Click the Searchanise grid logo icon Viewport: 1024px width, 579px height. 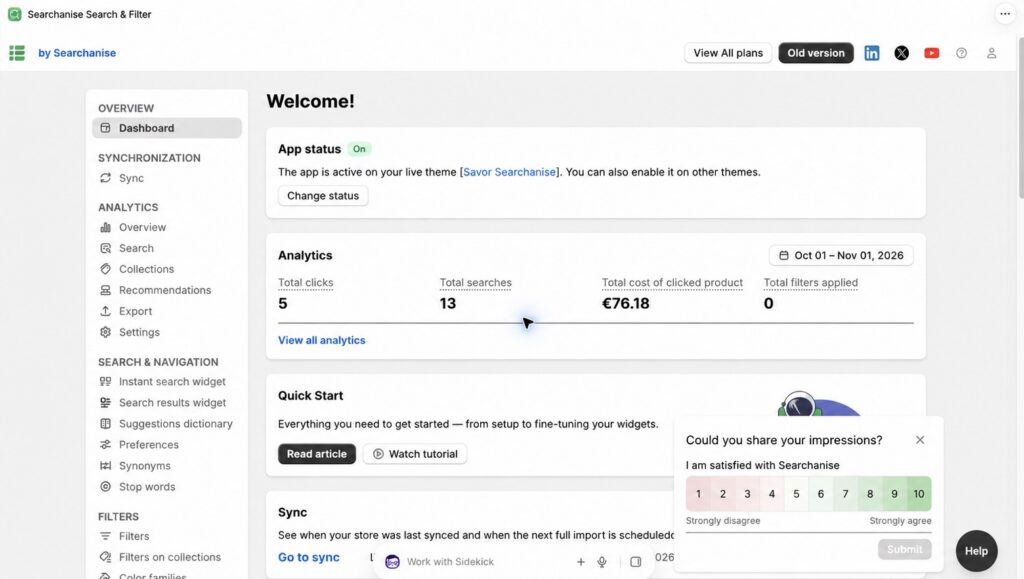17,53
